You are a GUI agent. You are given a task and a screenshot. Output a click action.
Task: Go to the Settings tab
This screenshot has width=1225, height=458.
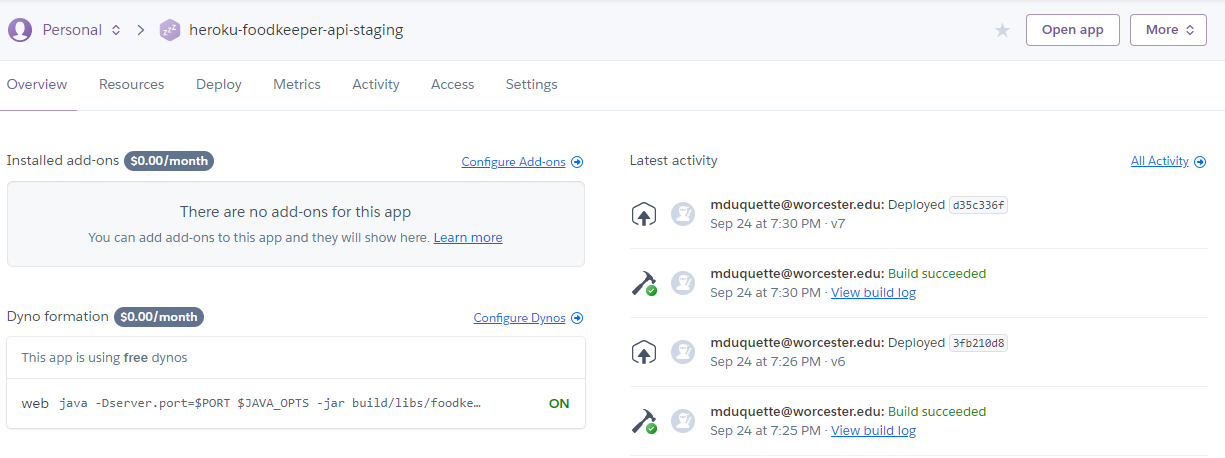coord(531,85)
